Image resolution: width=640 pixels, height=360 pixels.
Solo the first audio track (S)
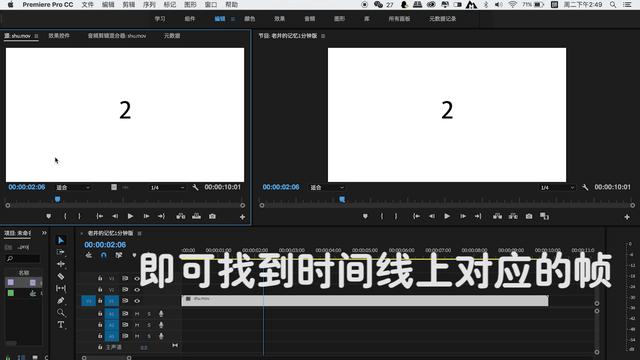point(149,314)
